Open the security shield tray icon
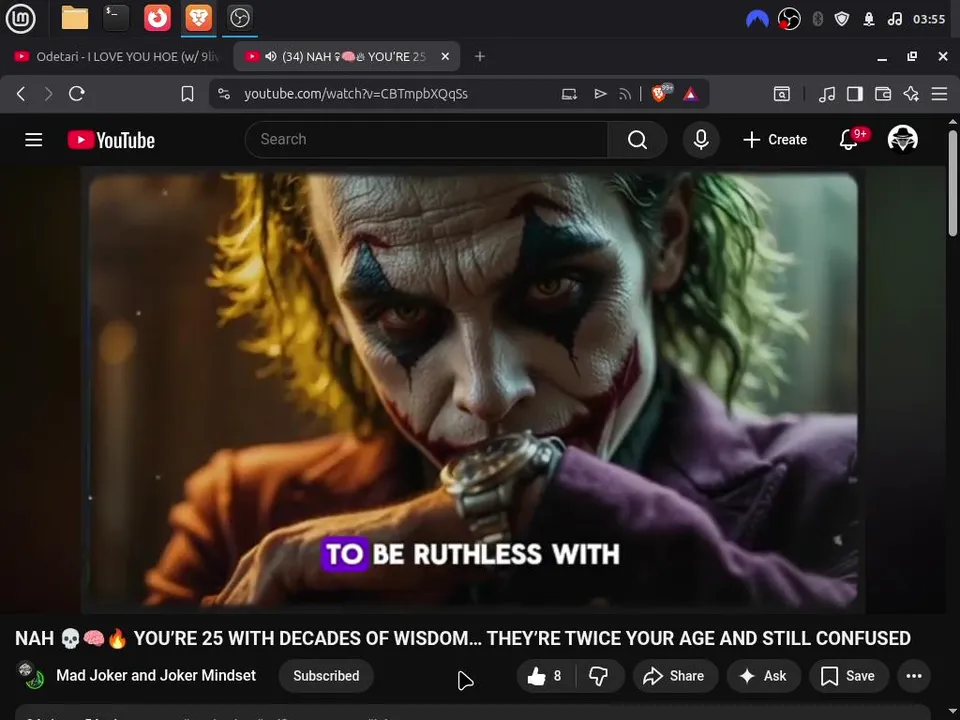Viewport: 960px width, 720px height. pyautogui.click(x=842, y=19)
